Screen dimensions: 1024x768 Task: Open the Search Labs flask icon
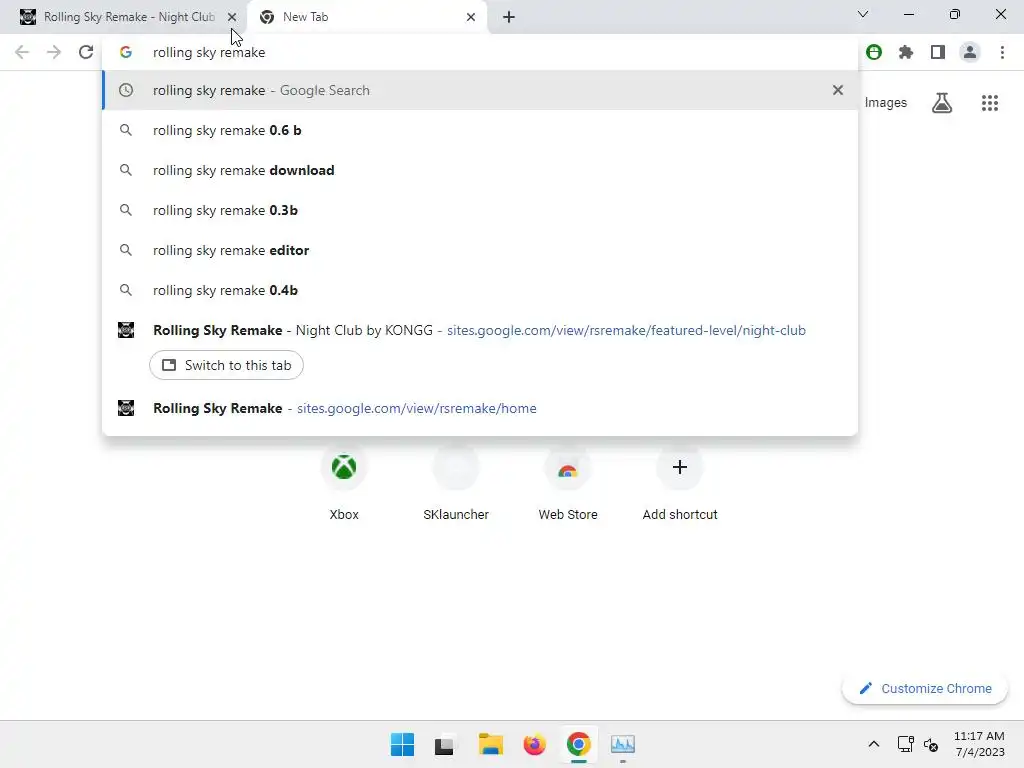click(942, 103)
